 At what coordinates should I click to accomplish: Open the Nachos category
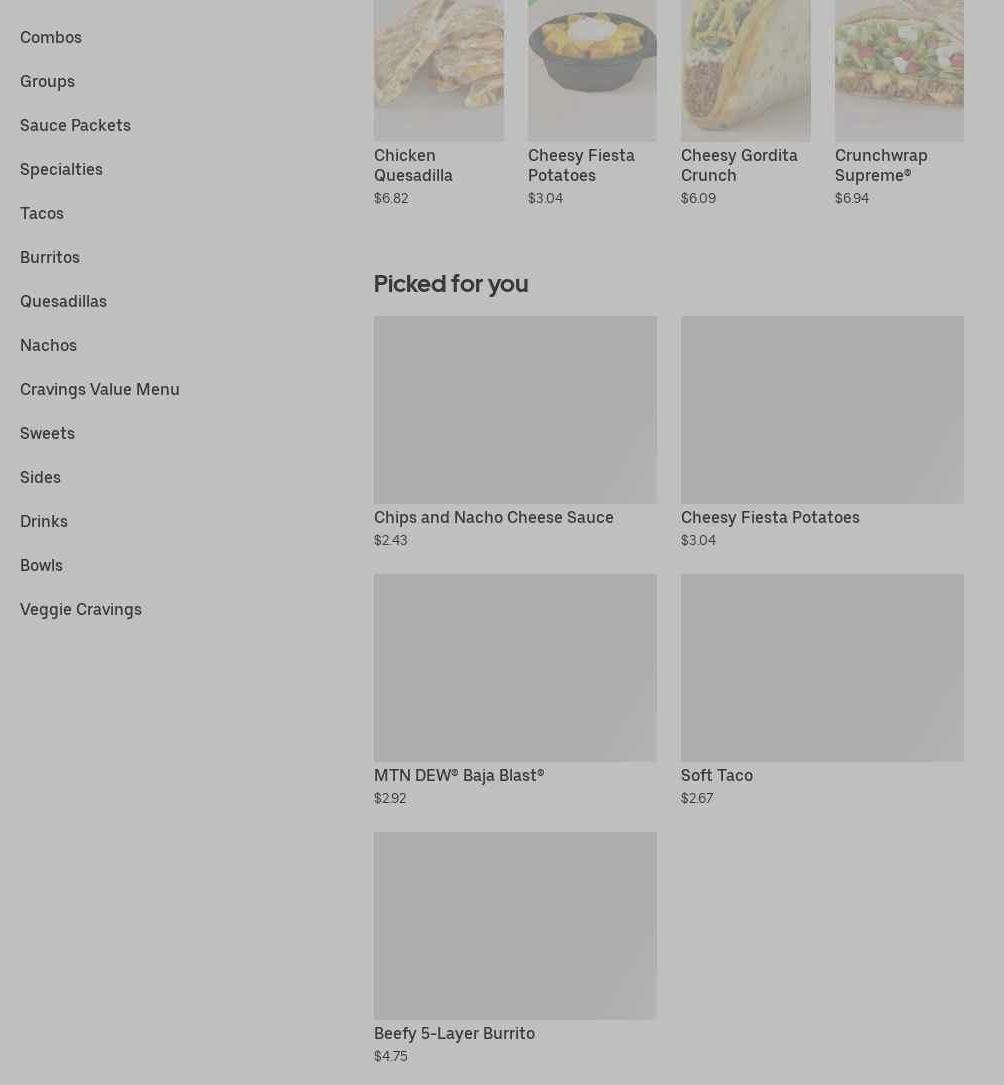click(x=48, y=345)
